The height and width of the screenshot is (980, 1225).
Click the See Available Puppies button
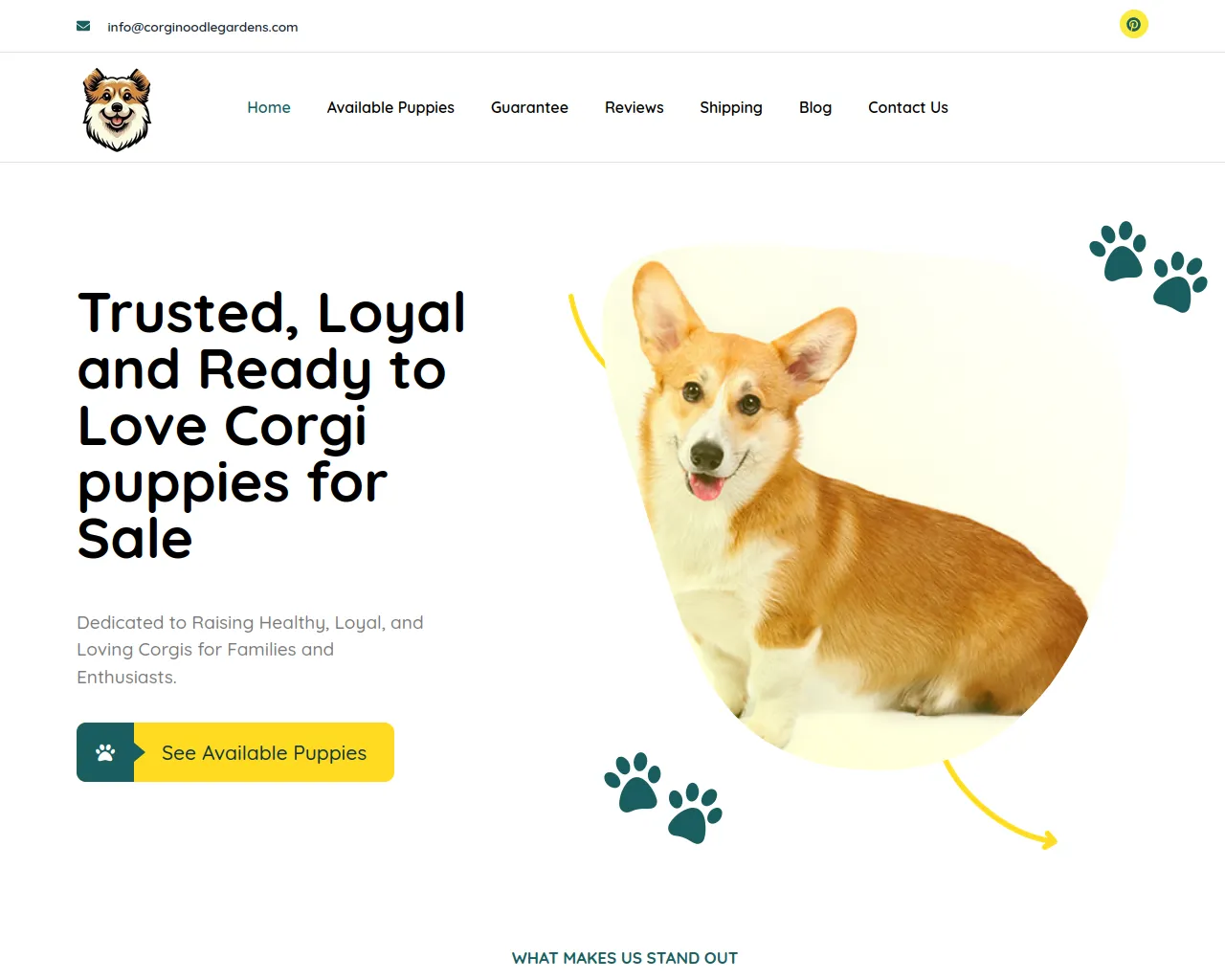235,752
